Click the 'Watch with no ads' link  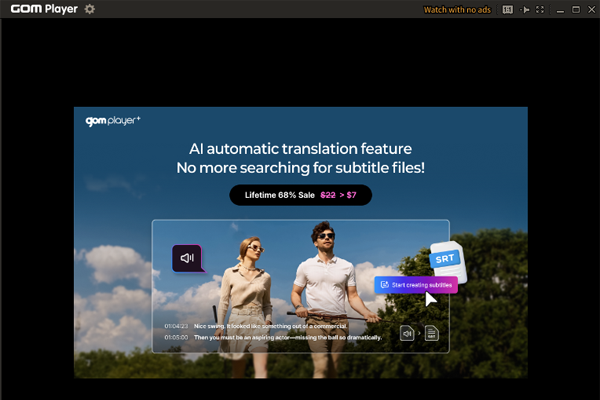tap(457, 9)
